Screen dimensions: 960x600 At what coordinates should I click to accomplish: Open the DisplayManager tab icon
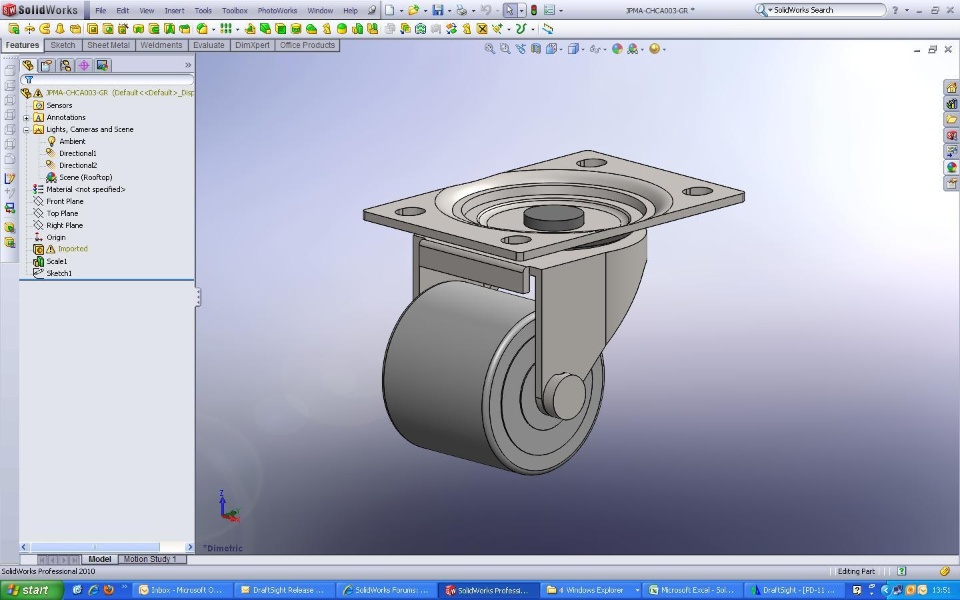point(102,66)
